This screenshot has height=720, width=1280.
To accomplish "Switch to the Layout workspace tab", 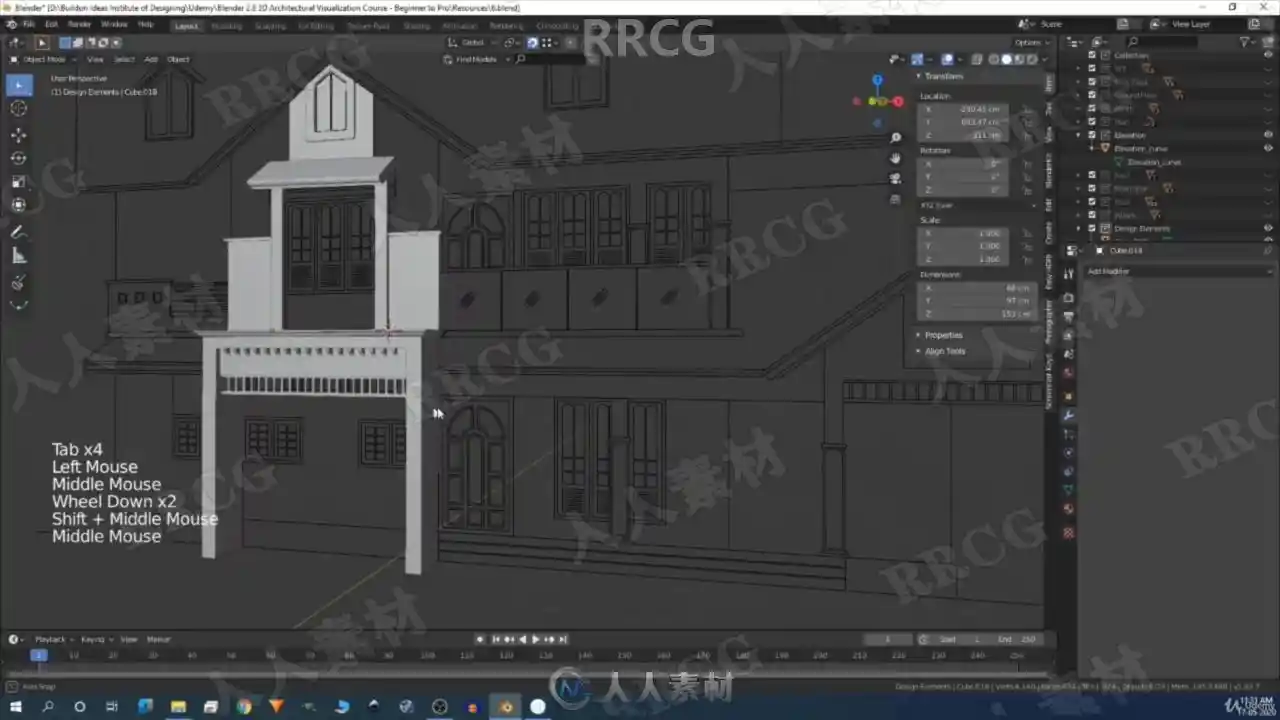I will click(187, 26).
